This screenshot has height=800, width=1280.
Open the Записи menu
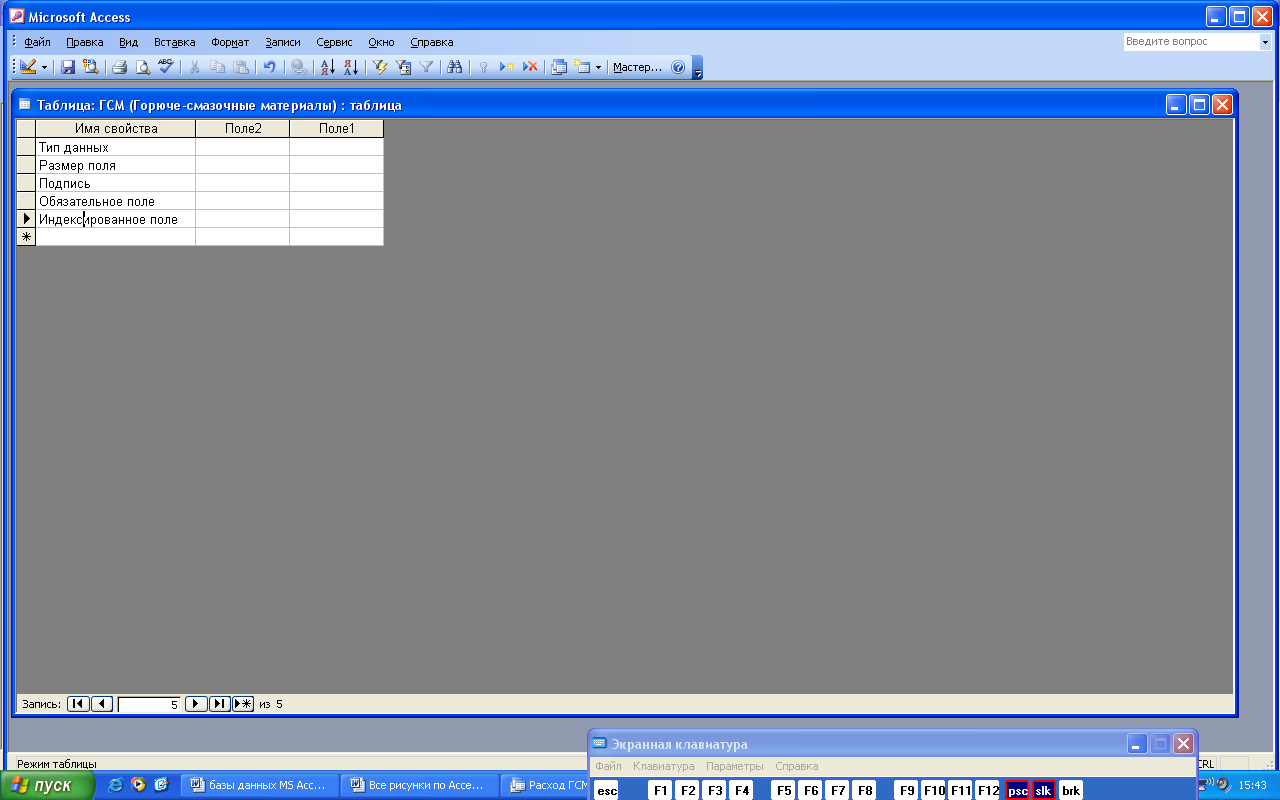point(283,42)
